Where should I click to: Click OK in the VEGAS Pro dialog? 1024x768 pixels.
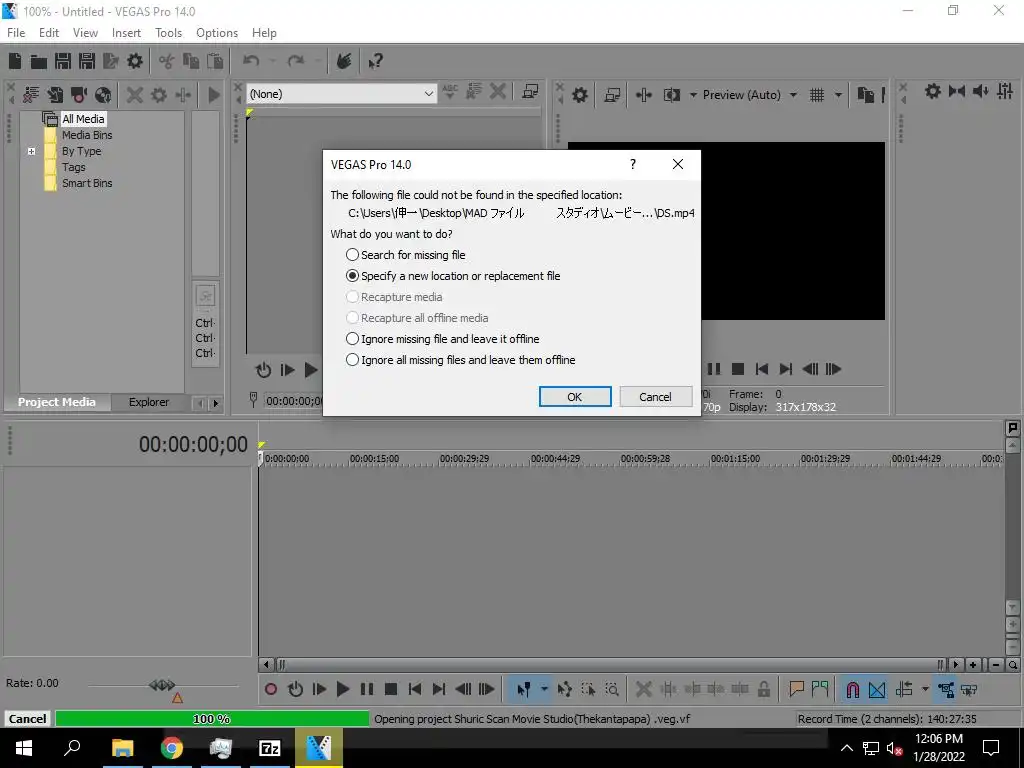575,396
